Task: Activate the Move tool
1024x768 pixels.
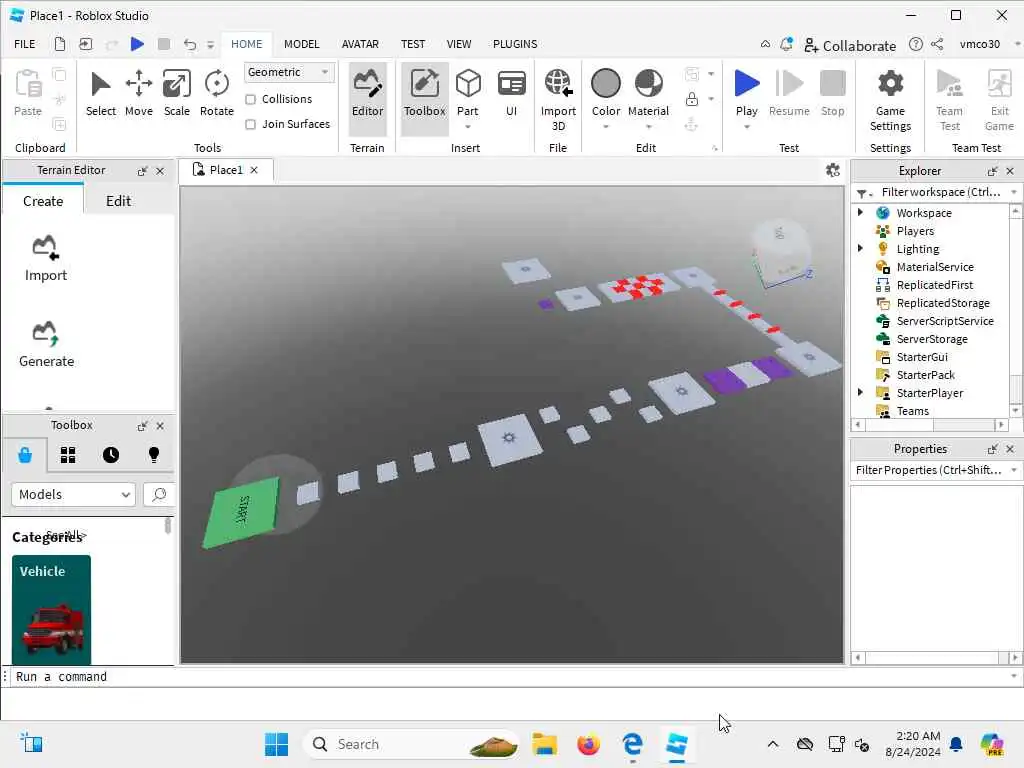Action: [x=138, y=93]
